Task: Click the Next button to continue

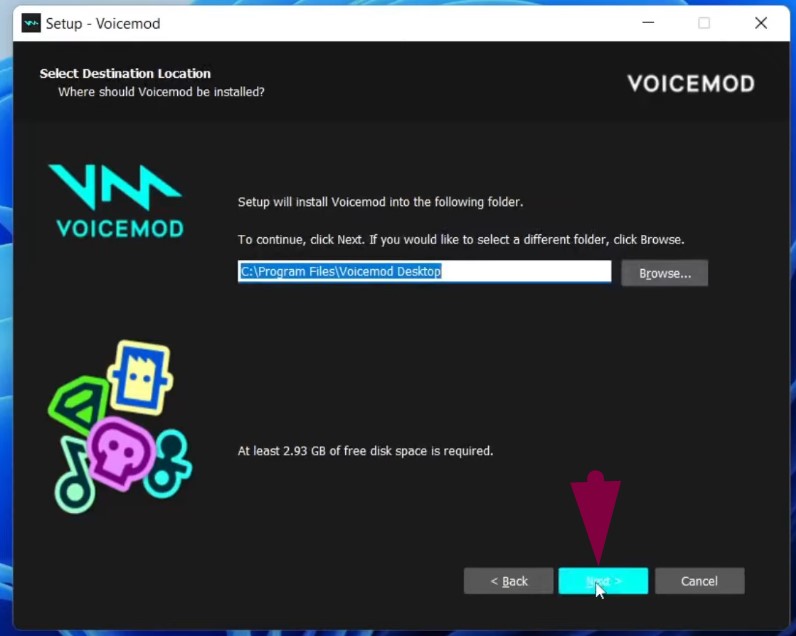Action: [x=603, y=581]
